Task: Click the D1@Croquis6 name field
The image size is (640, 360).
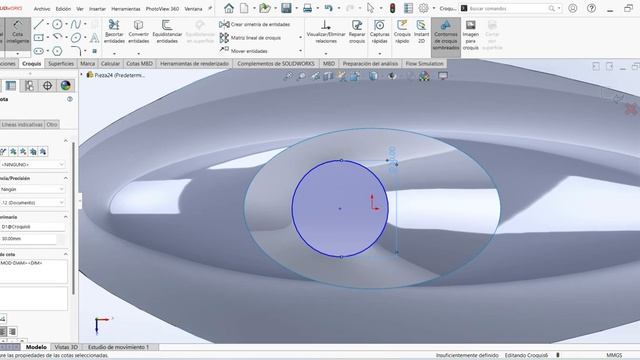Action: coord(33,226)
